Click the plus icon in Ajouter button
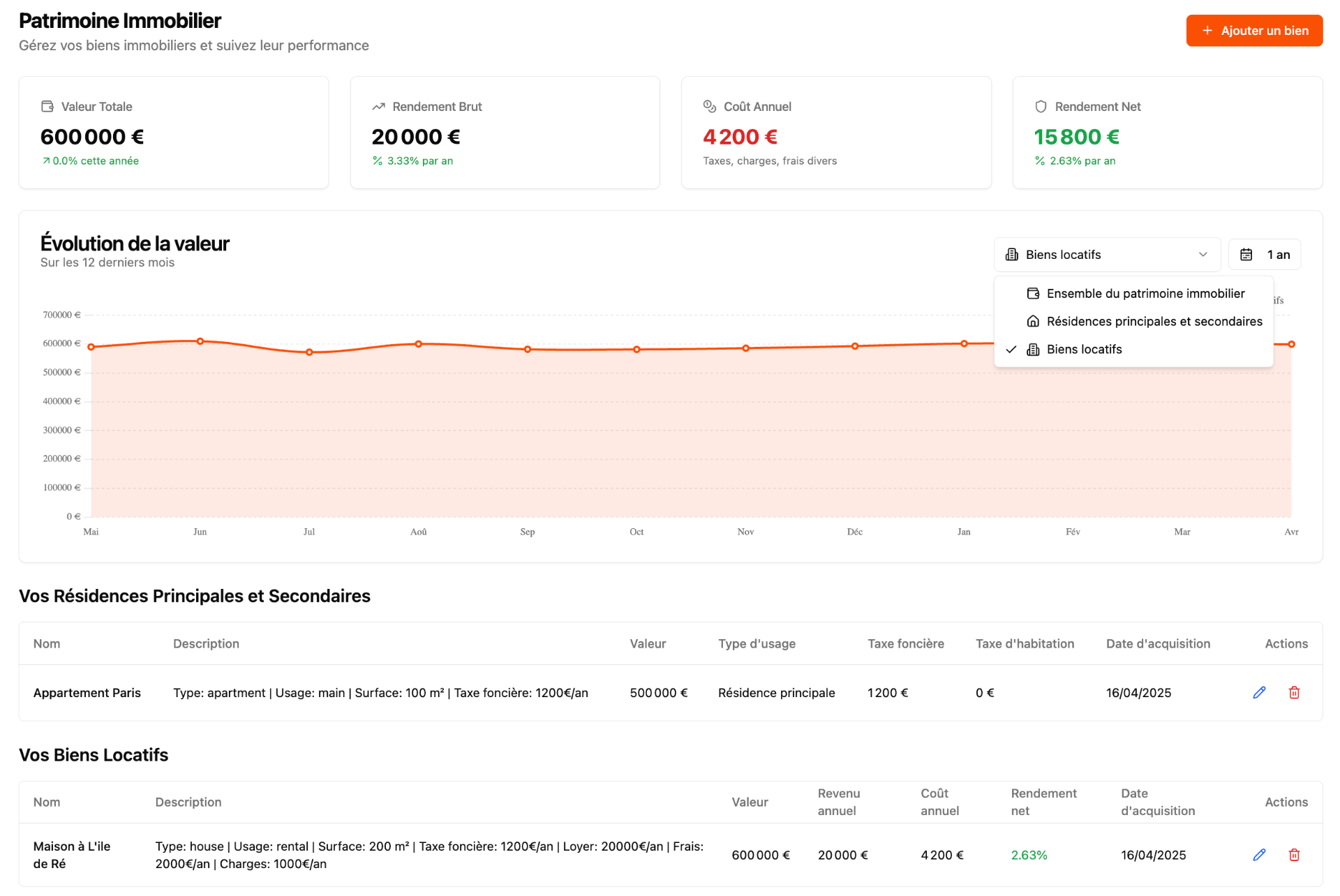 click(x=1207, y=31)
